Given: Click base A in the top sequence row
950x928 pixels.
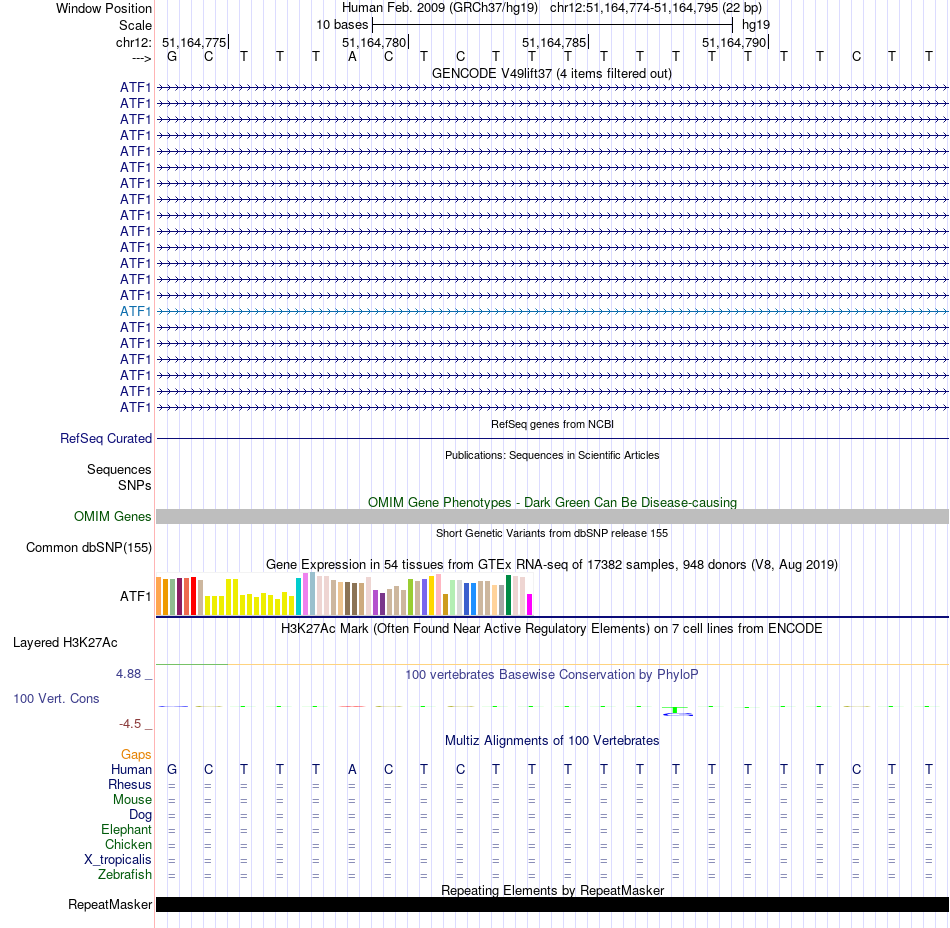Looking at the screenshot, I should pyautogui.click(x=352, y=57).
